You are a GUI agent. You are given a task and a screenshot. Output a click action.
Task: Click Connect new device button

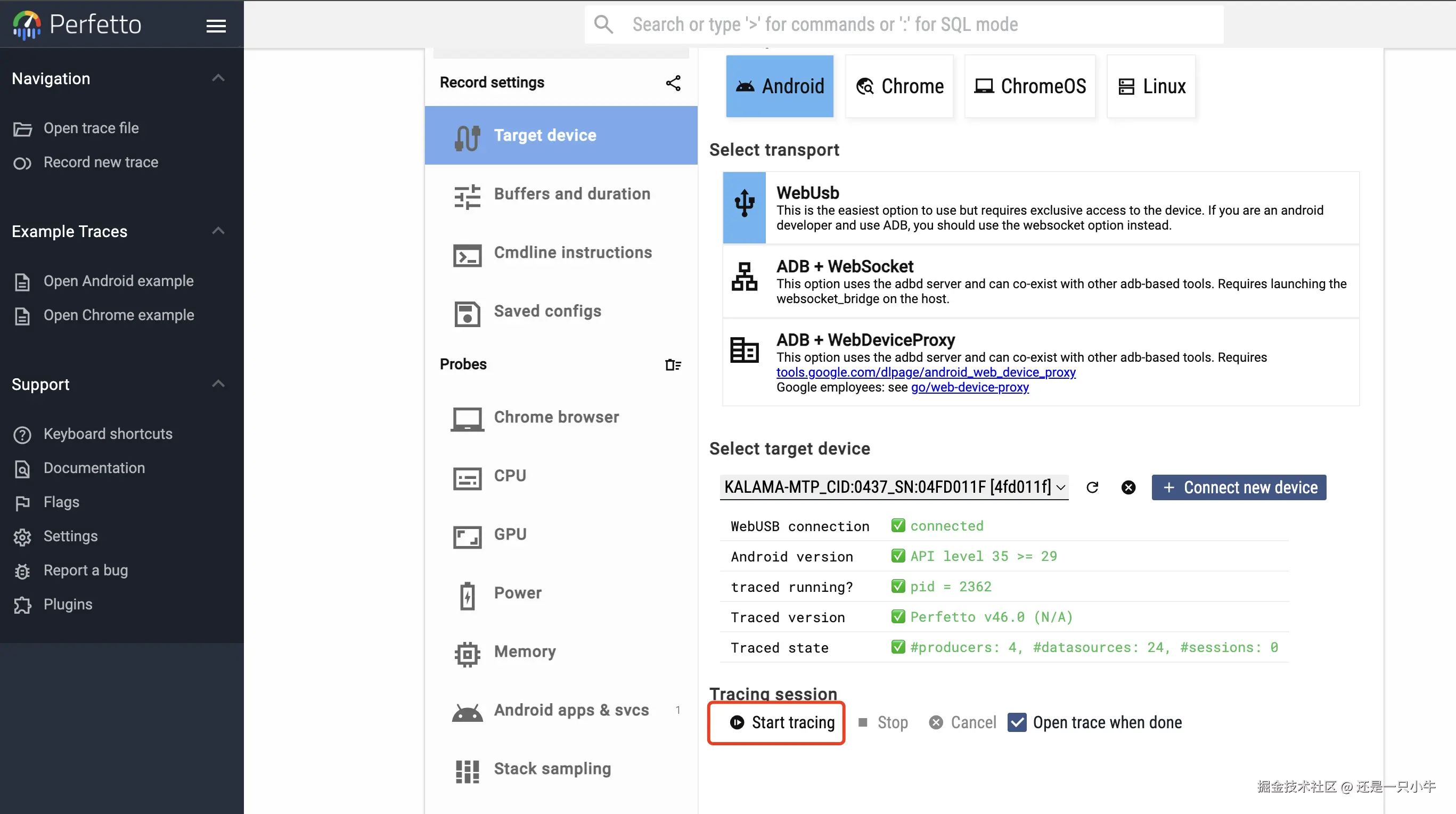pyautogui.click(x=1239, y=487)
